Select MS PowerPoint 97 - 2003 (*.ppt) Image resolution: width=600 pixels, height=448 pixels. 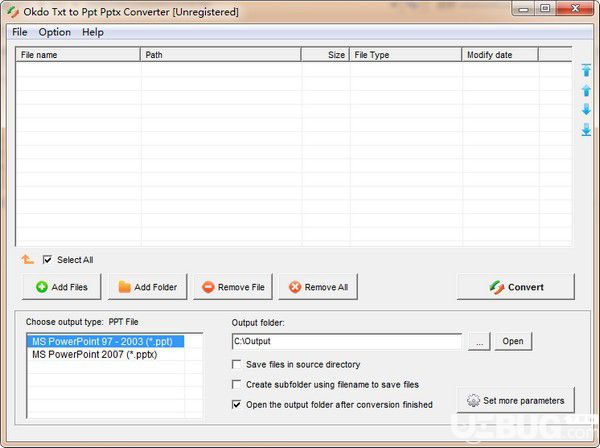click(x=106, y=341)
